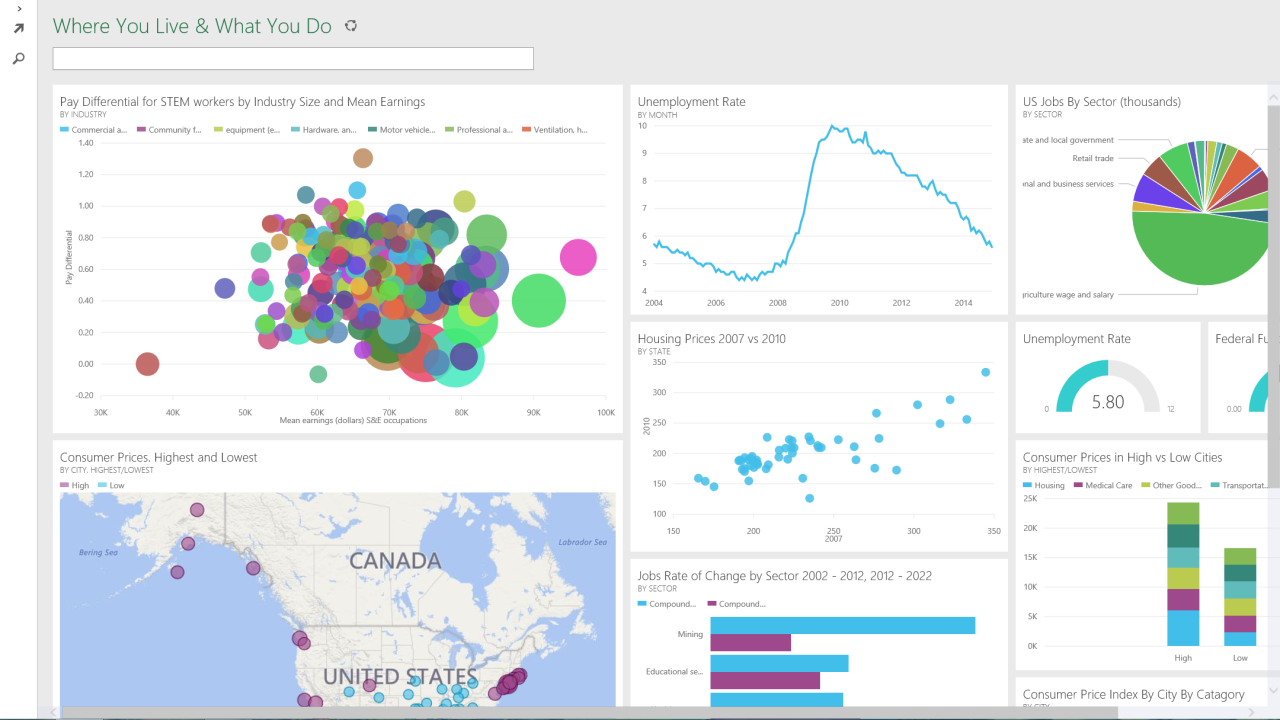Click the unemployment line peak near 2010

click(x=832, y=127)
